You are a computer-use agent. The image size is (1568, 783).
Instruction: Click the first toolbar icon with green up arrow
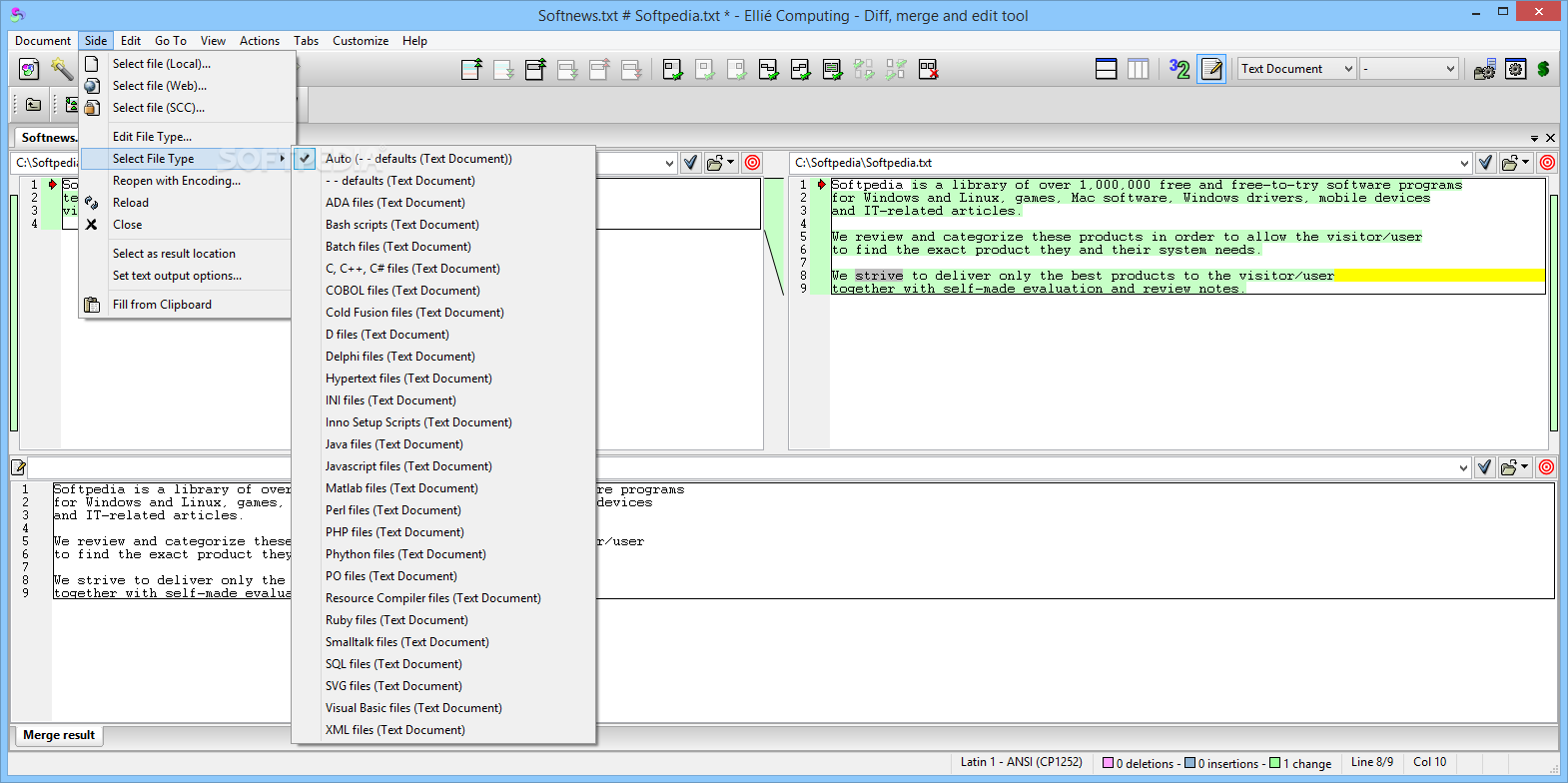click(x=471, y=69)
